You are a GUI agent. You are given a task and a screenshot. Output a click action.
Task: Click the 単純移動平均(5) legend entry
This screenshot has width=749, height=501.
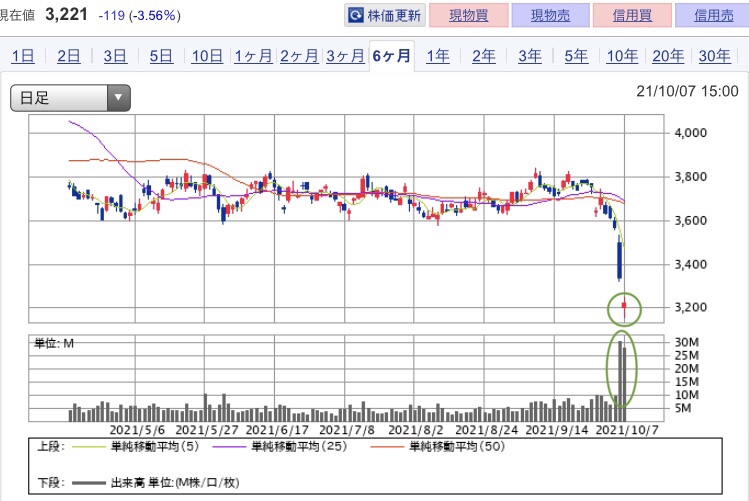pos(135,447)
